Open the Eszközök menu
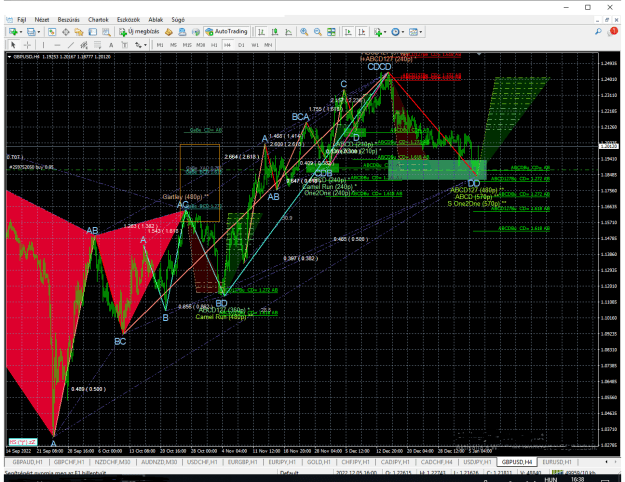The image size is (625, 482). [128, 20]
